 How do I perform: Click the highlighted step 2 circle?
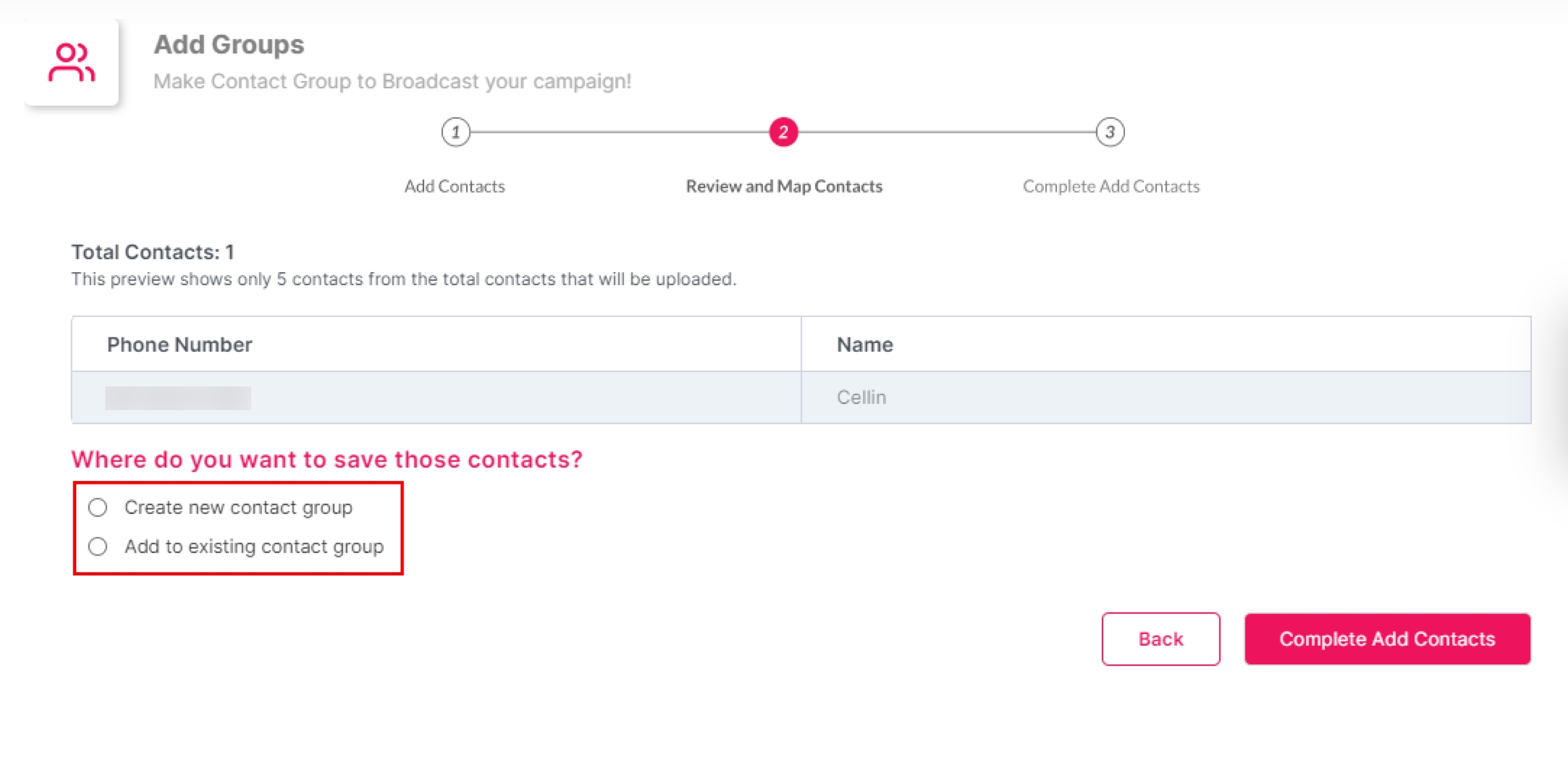tap(783, 132)
